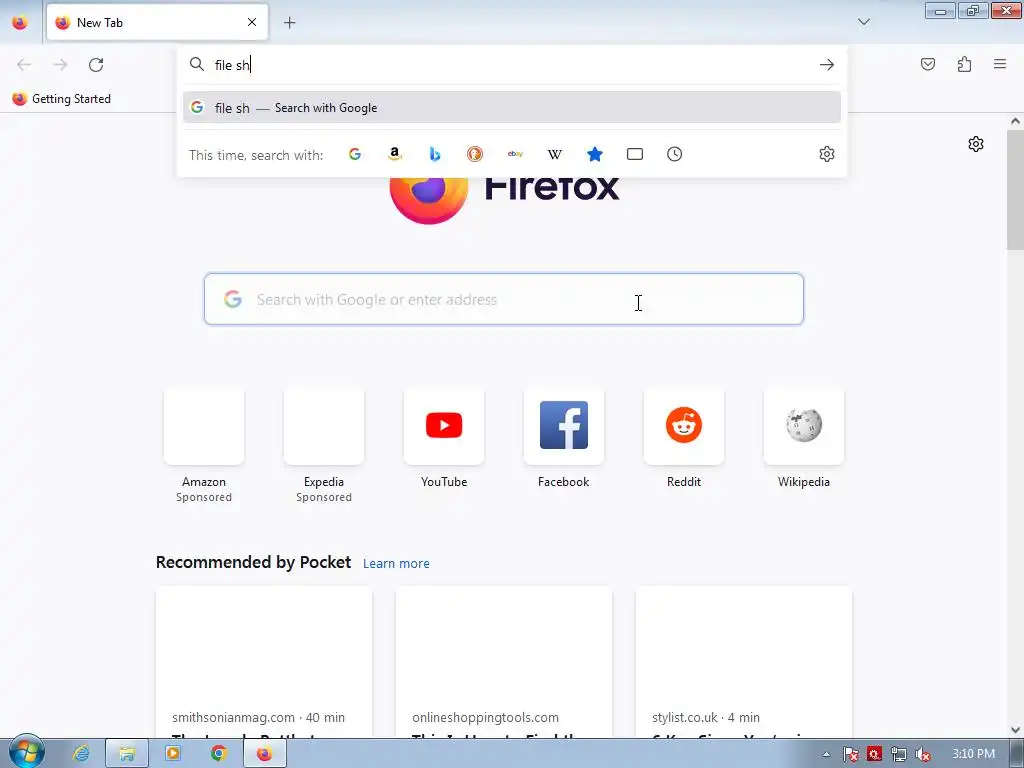1024x768 pixels.
Task: Click the Go arrow in the address bar
Action: click(827, 65)
